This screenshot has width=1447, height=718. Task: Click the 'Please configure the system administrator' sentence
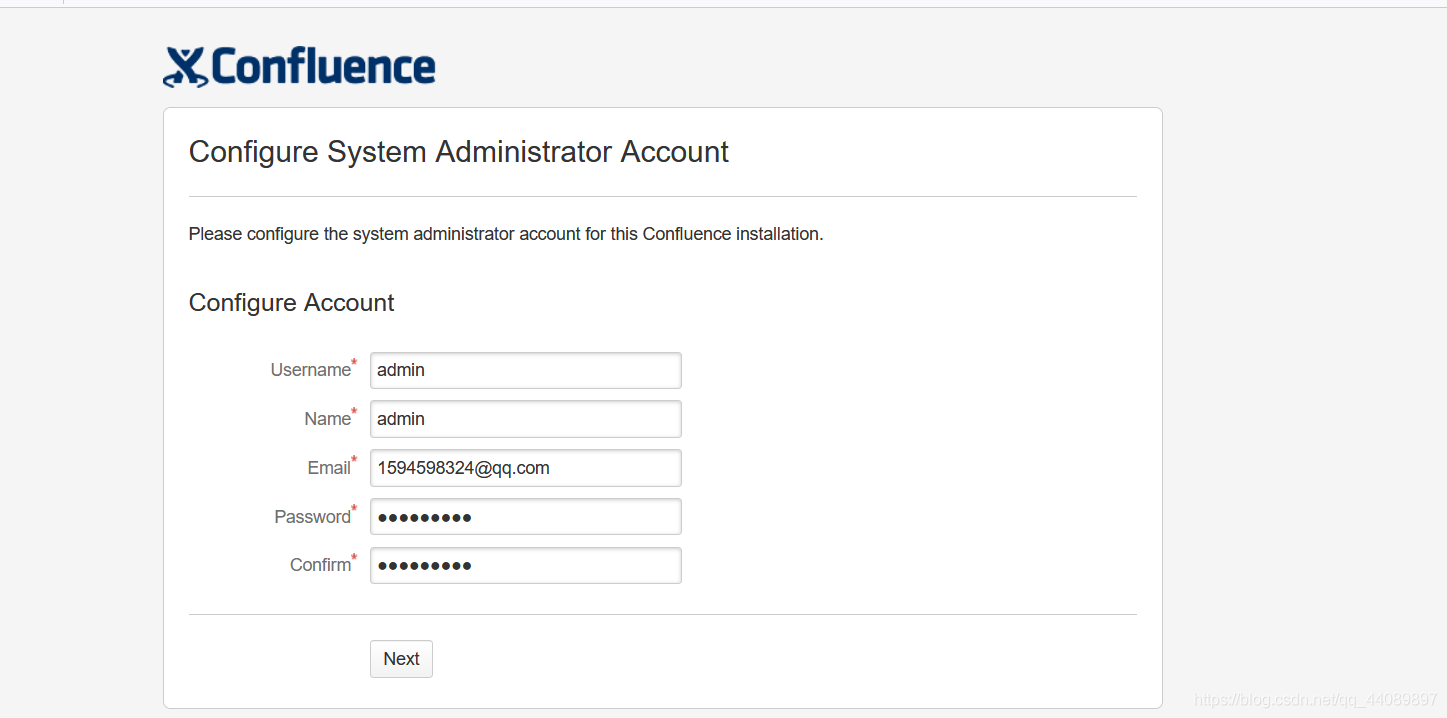point(506,235)
